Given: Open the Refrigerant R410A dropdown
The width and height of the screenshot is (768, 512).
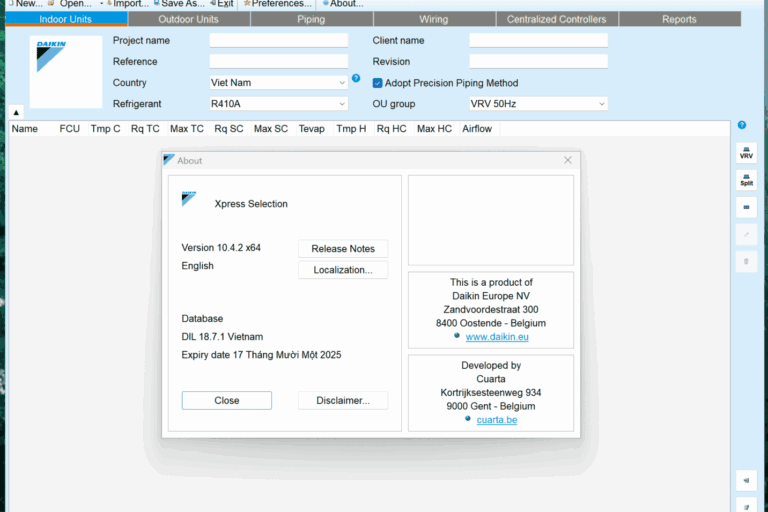Looking at the screenshot, I should coord(278,103).
